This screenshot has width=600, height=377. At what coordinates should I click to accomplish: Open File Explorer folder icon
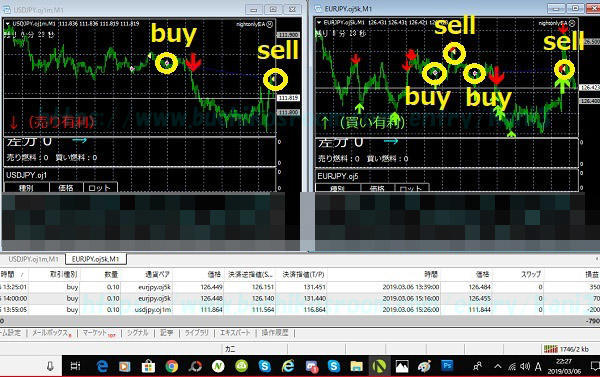(356, 367)
